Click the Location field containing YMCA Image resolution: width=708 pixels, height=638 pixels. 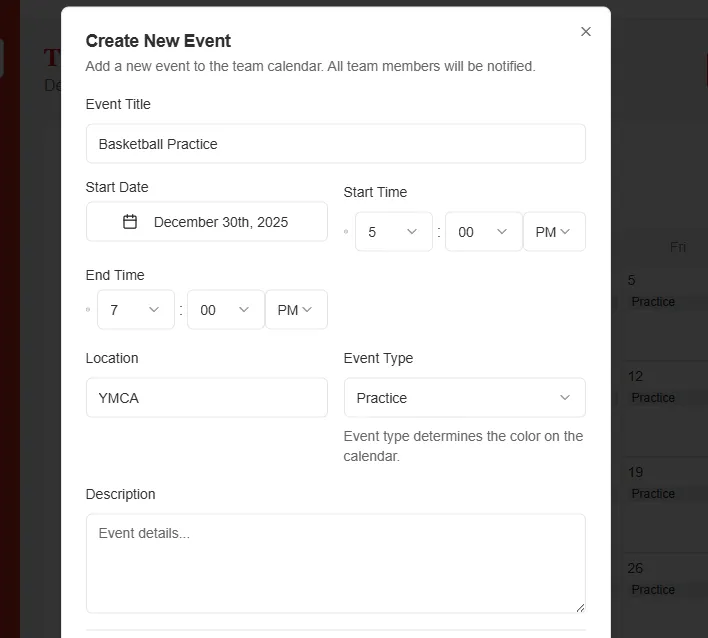[x=207, y=398]
